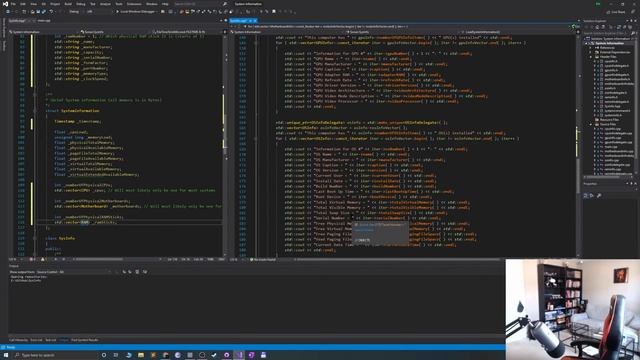Switch to main.cpp tab in left editor
640x360 pixels.
click(x=44, y=20)
